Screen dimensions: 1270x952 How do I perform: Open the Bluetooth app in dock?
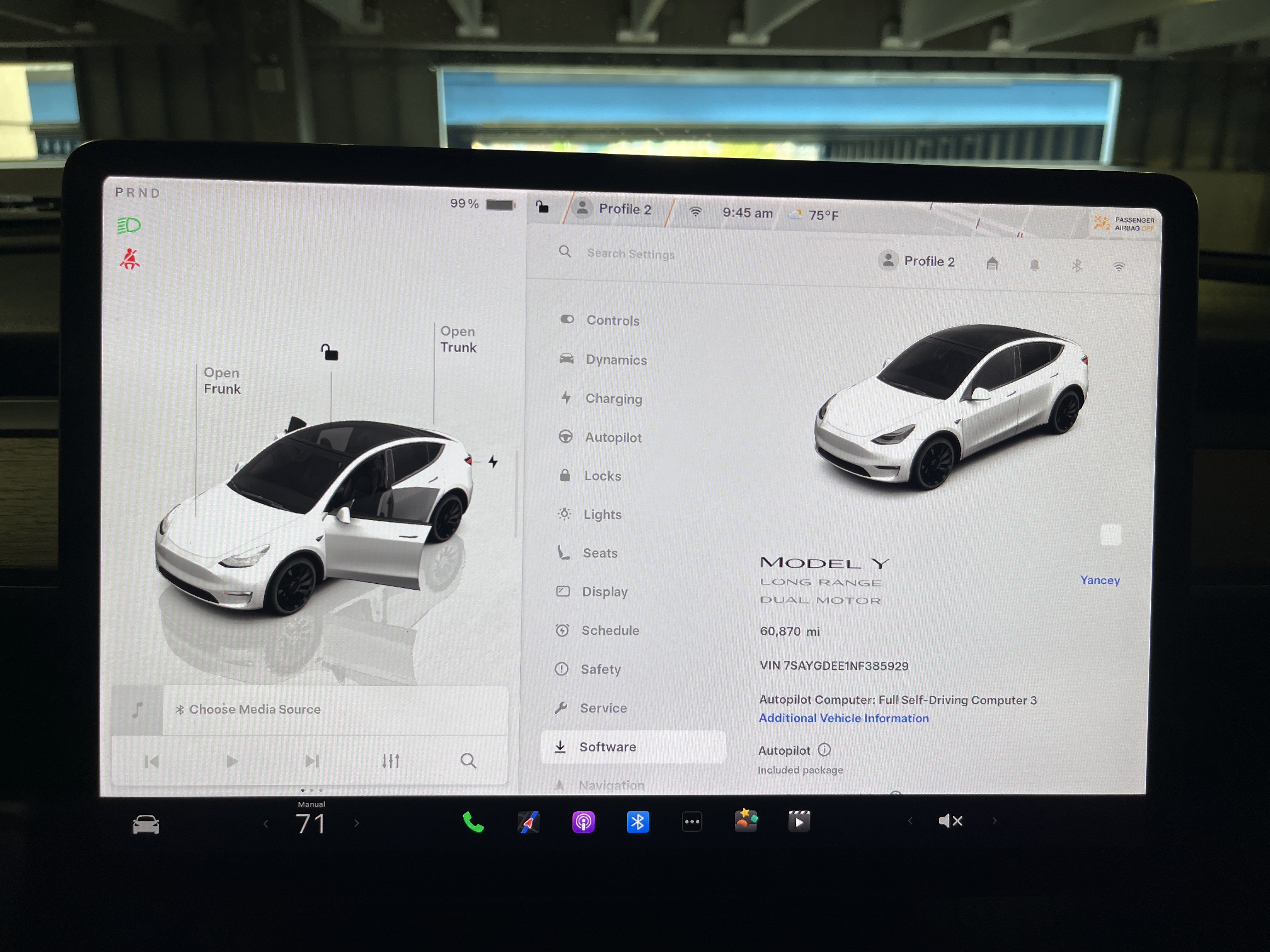click(x=637, y=822)
